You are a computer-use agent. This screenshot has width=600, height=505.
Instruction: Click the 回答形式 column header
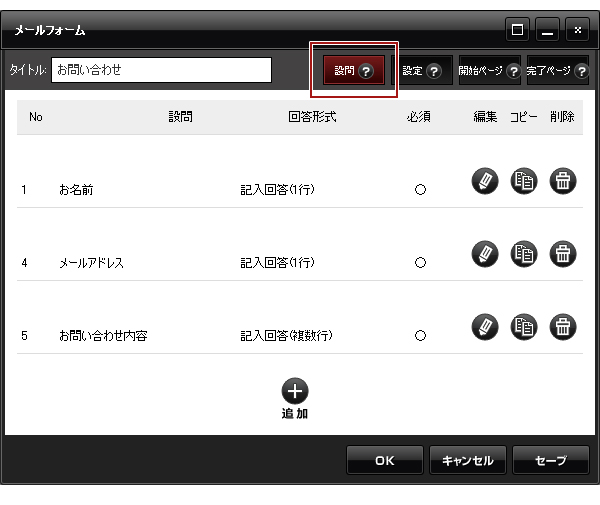(312, 117)
